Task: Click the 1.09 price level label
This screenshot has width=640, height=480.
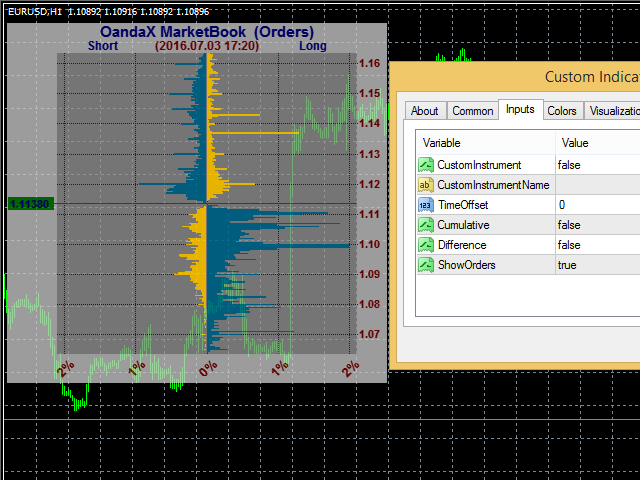Action: point(369,274)
